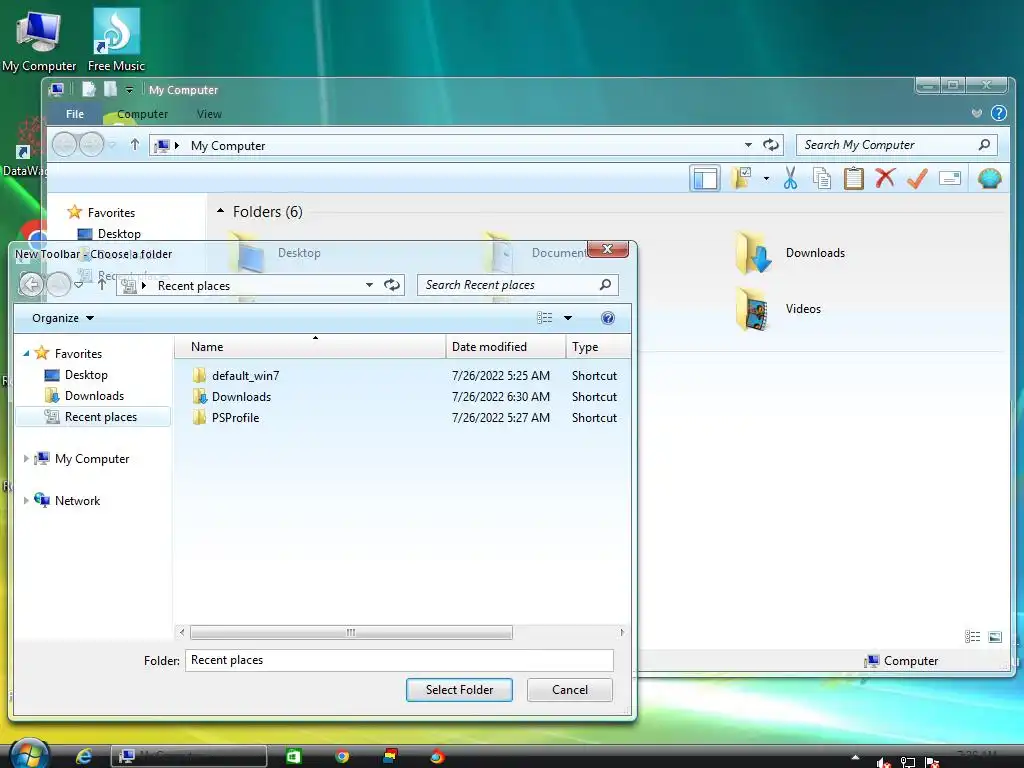Sort by the Type column header

tap(598, 347)
